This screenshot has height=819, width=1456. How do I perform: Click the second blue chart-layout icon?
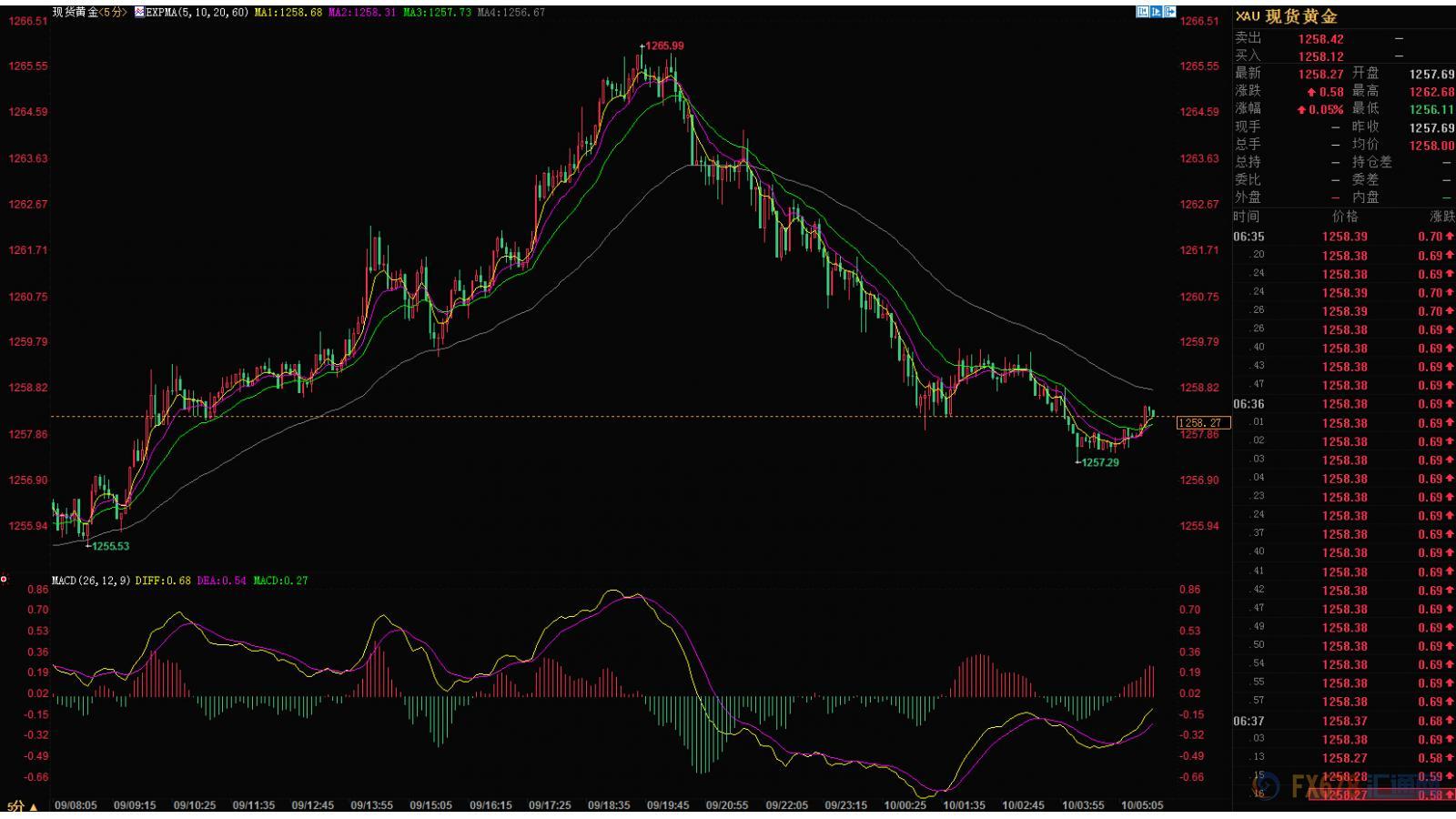(x=1157, y=12)
